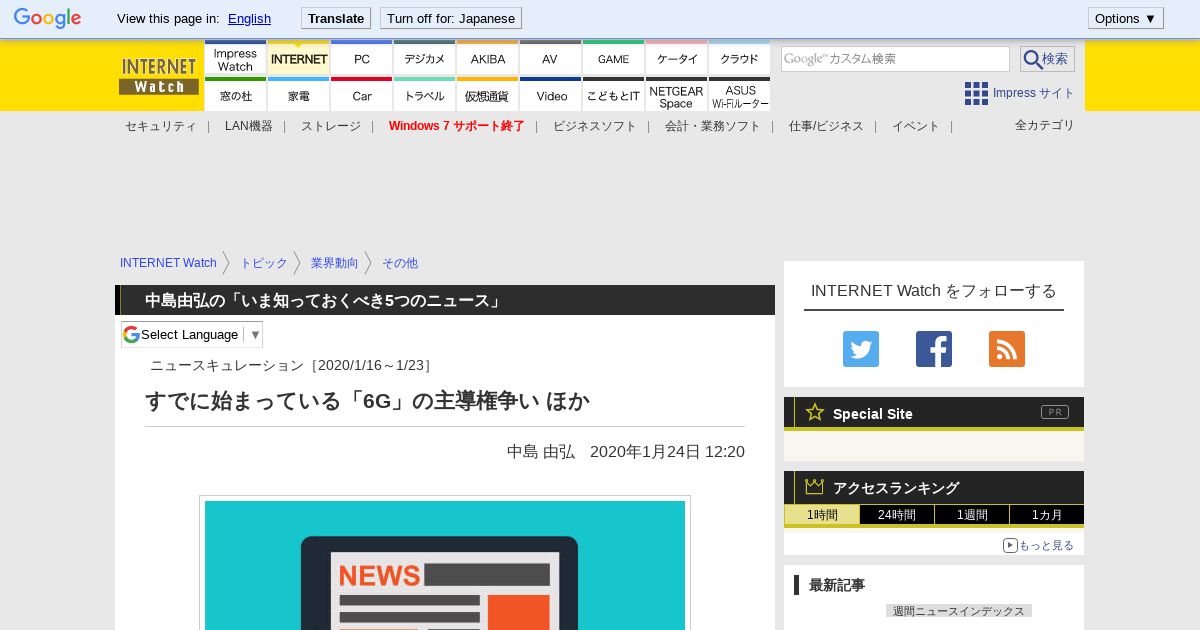Viewport: 1200px width, 630px height.
Task: Click the INTERNET Watch breadcrumb
Action: click(x=168, y=263)
